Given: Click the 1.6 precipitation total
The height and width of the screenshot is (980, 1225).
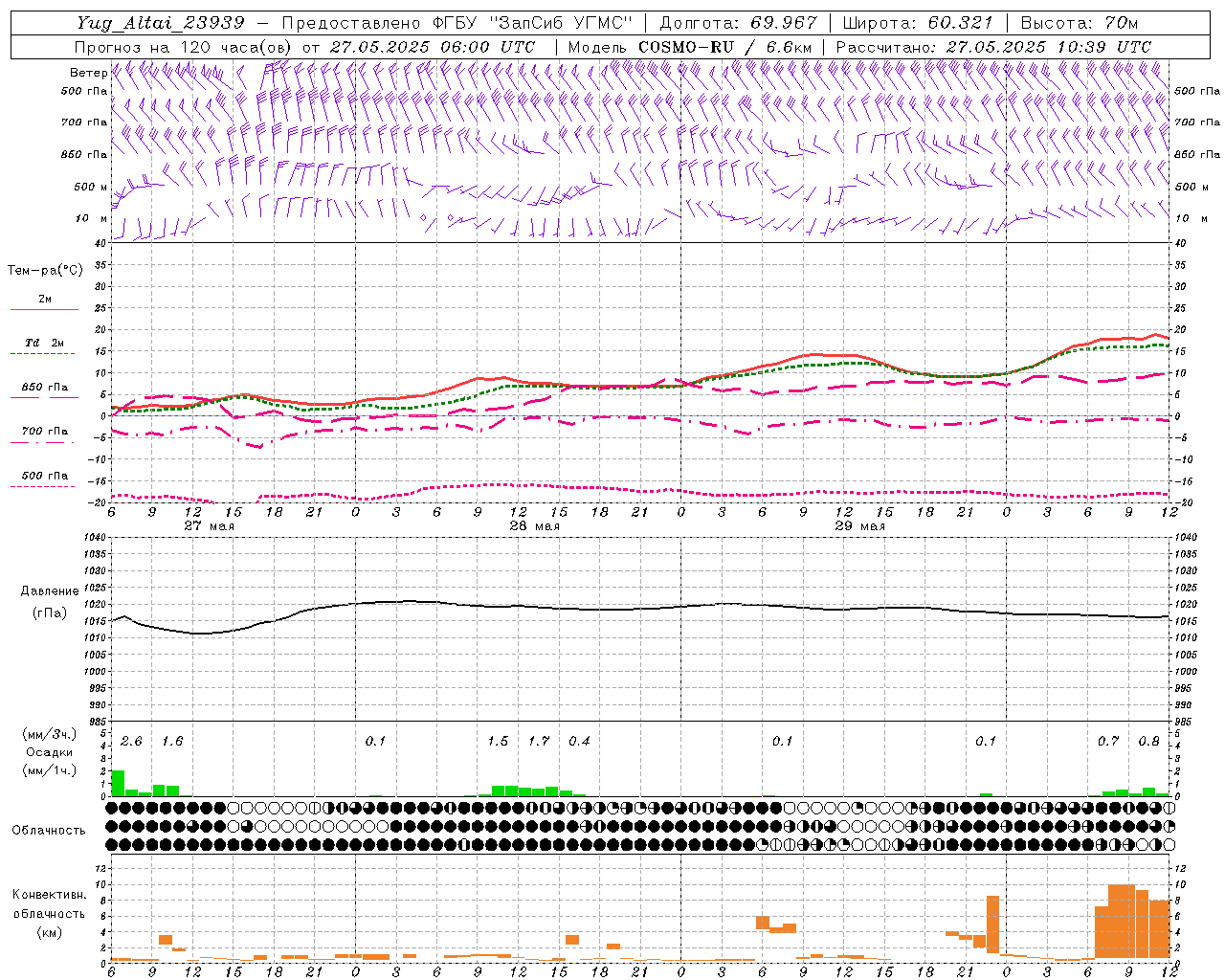Looking at the screenshot, I should click(172, 742).
